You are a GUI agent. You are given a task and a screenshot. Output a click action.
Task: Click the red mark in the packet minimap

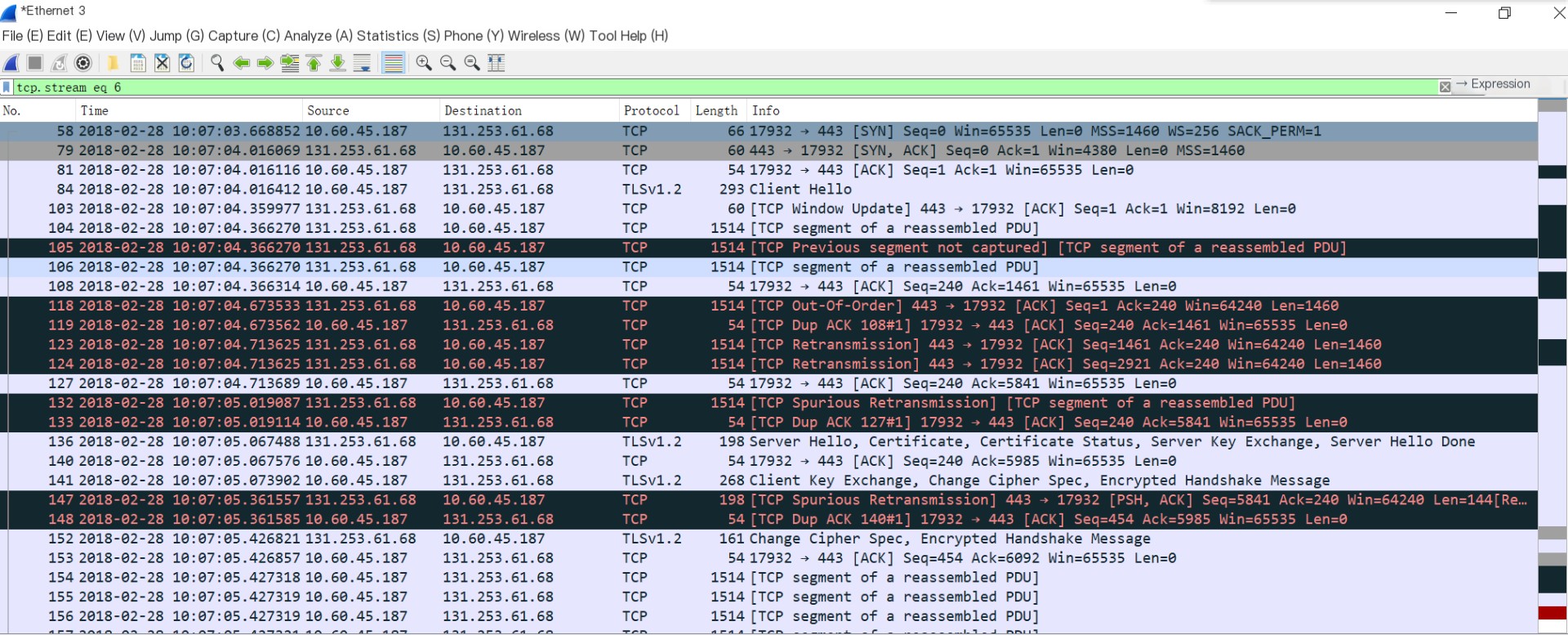point(1552,613)
